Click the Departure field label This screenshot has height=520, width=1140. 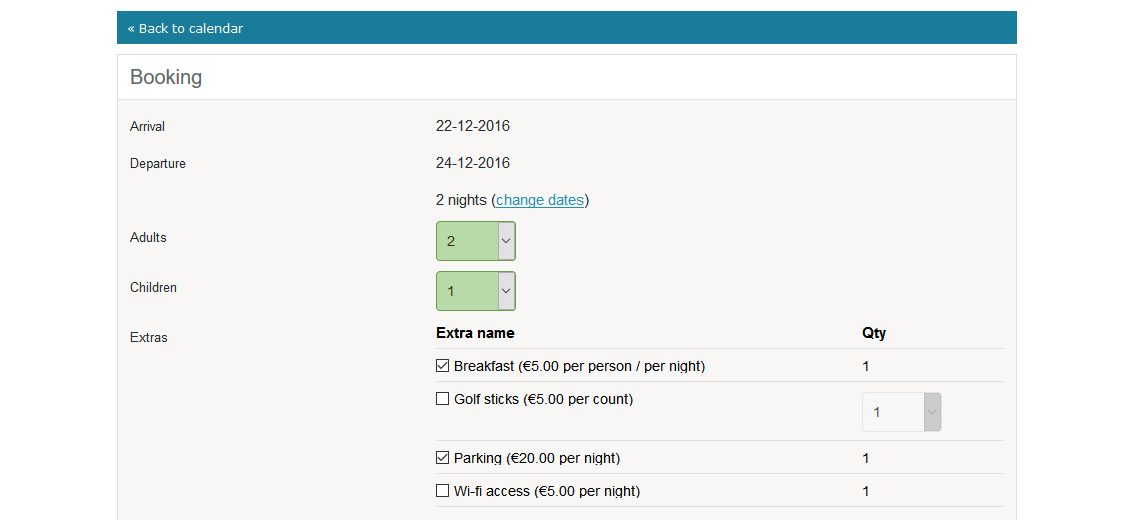pos(158,164)
